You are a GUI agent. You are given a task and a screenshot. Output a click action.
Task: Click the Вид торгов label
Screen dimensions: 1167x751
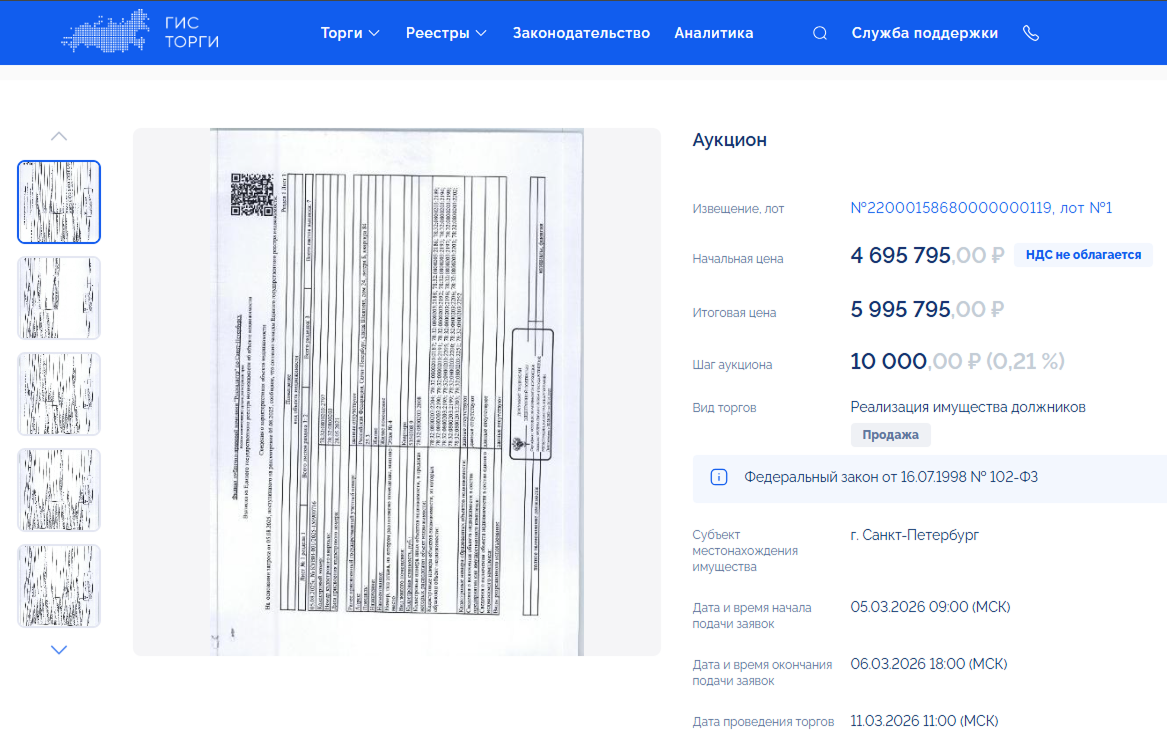click(x=724, y=408)
